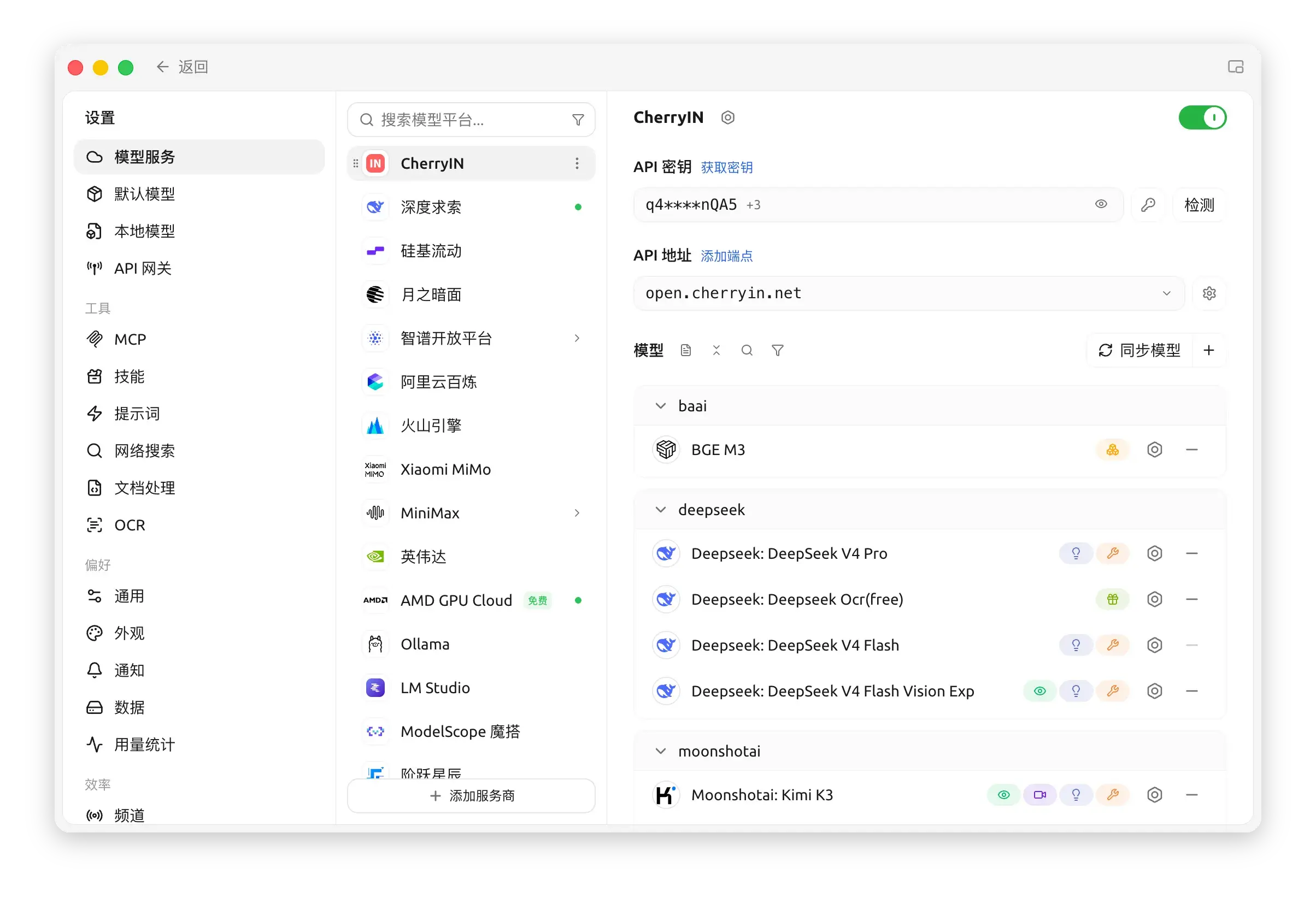This screenshot has width=1316, height=898.
Task: Click vision tag on DeepSeek V4 Flash Vision Exp
Action: tap(1039, 692)
